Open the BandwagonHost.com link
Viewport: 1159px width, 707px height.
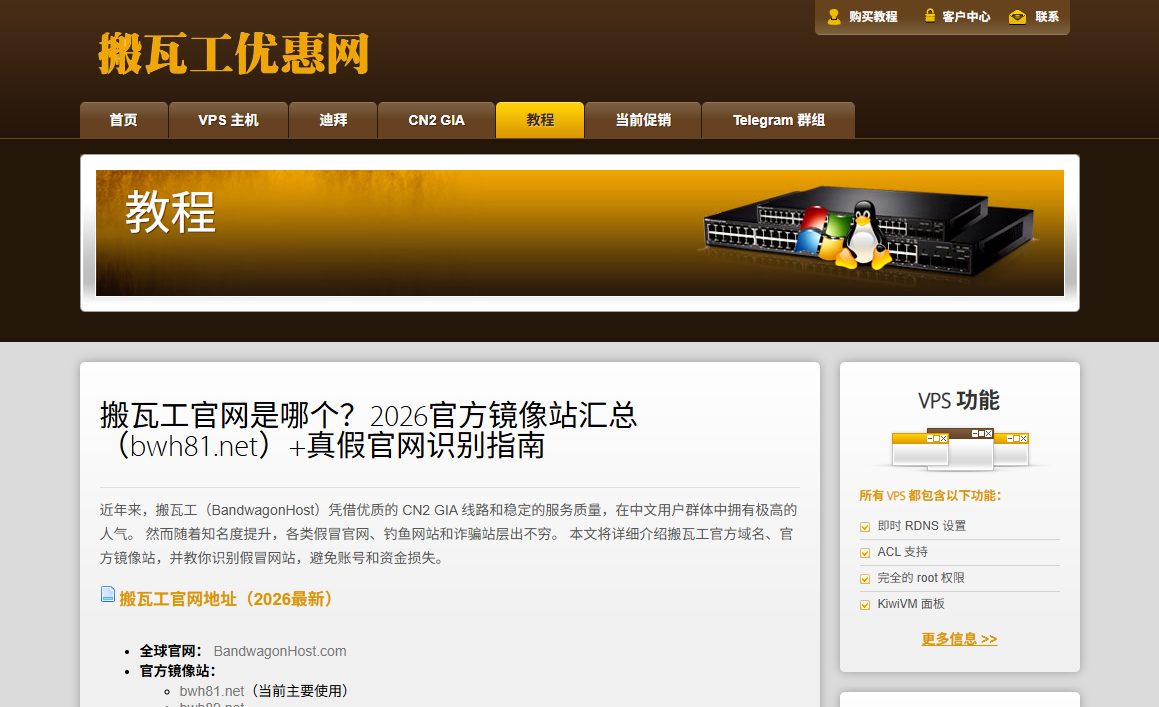[279, 651]
